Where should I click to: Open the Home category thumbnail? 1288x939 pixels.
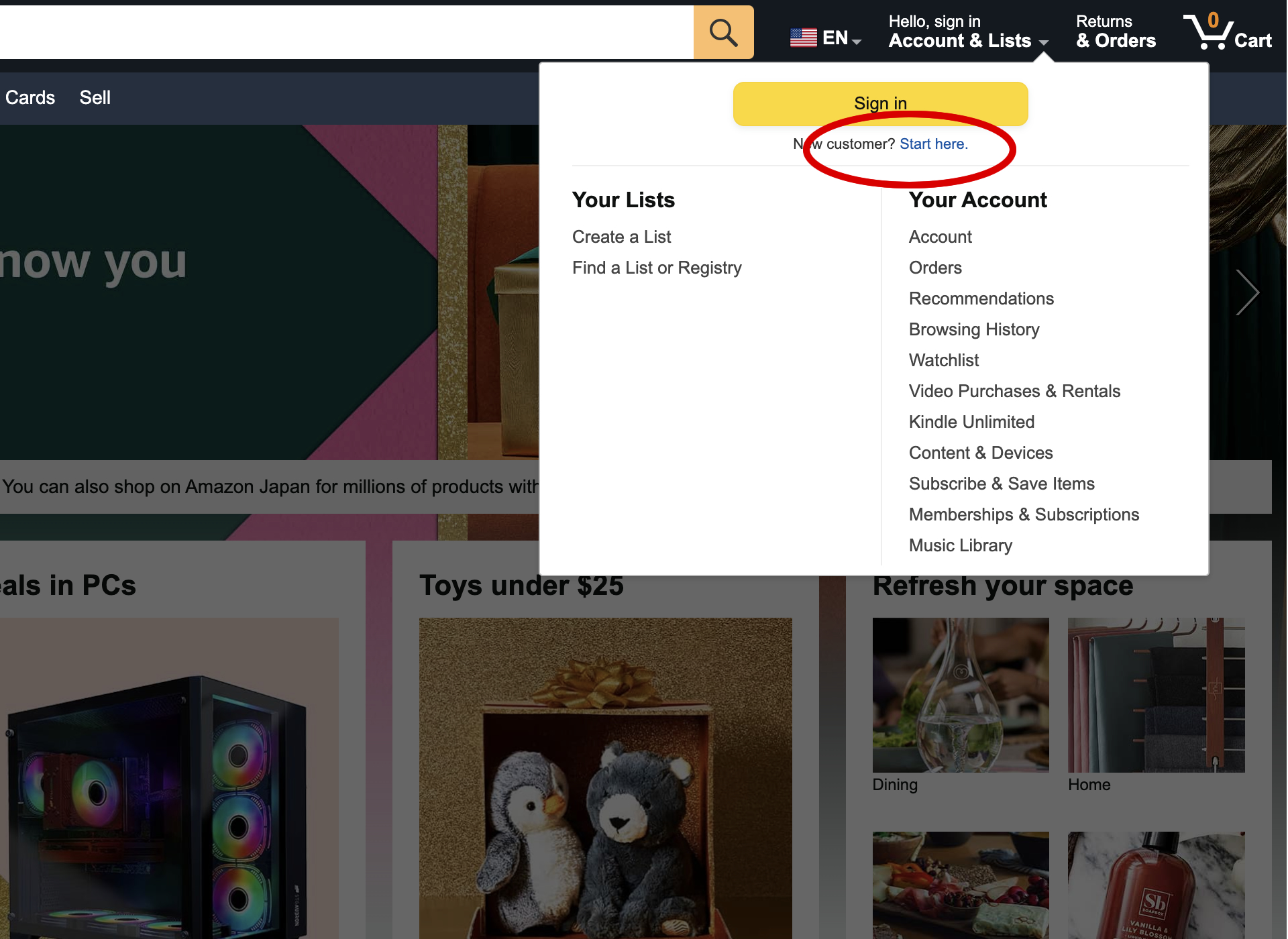(1156, 695)
